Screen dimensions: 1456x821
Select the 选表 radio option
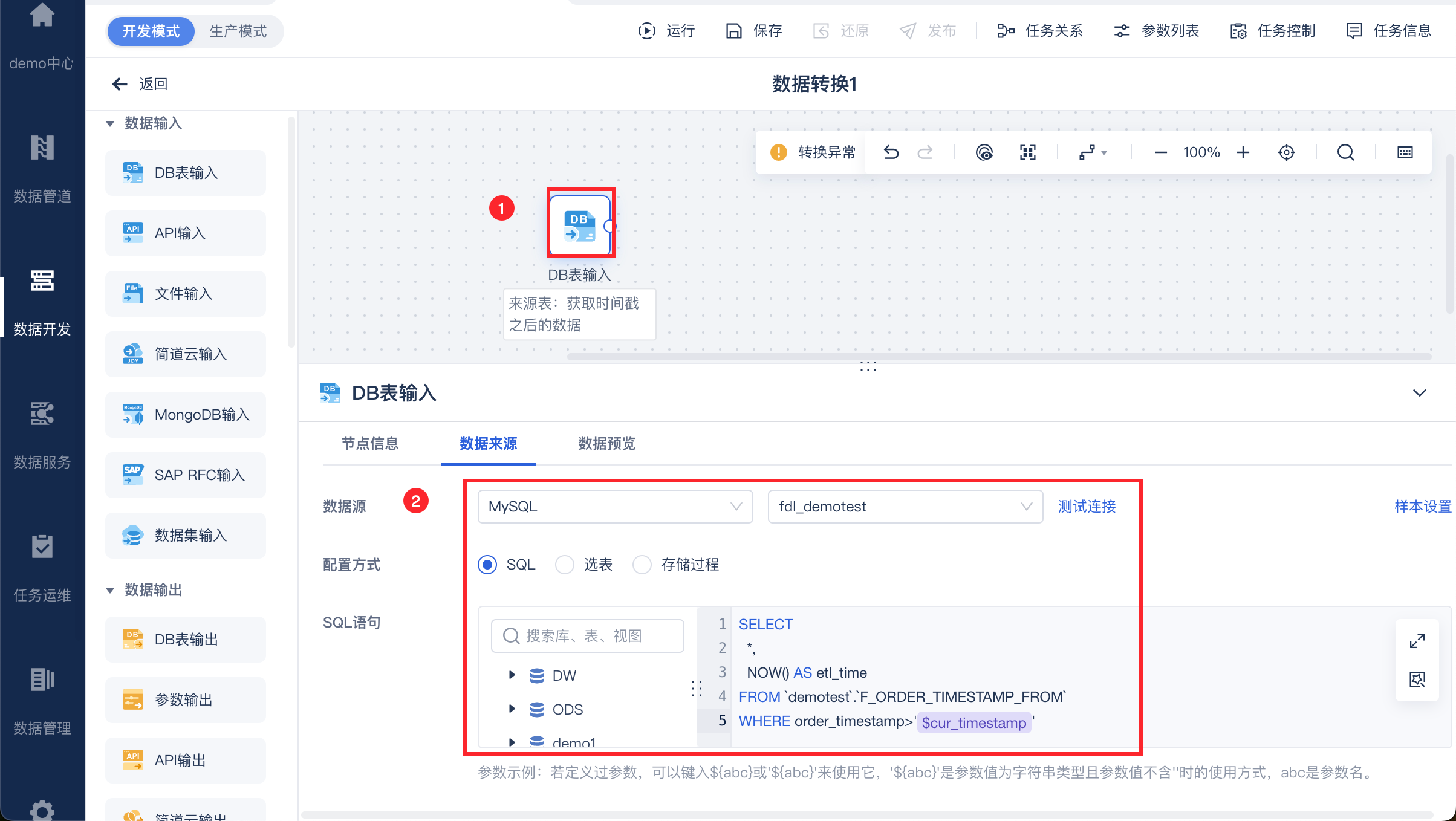coord(565,565)
